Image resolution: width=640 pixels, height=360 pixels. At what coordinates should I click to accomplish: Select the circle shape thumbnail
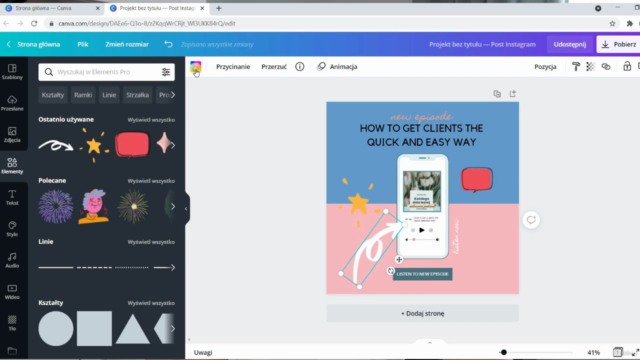(56, 329)
